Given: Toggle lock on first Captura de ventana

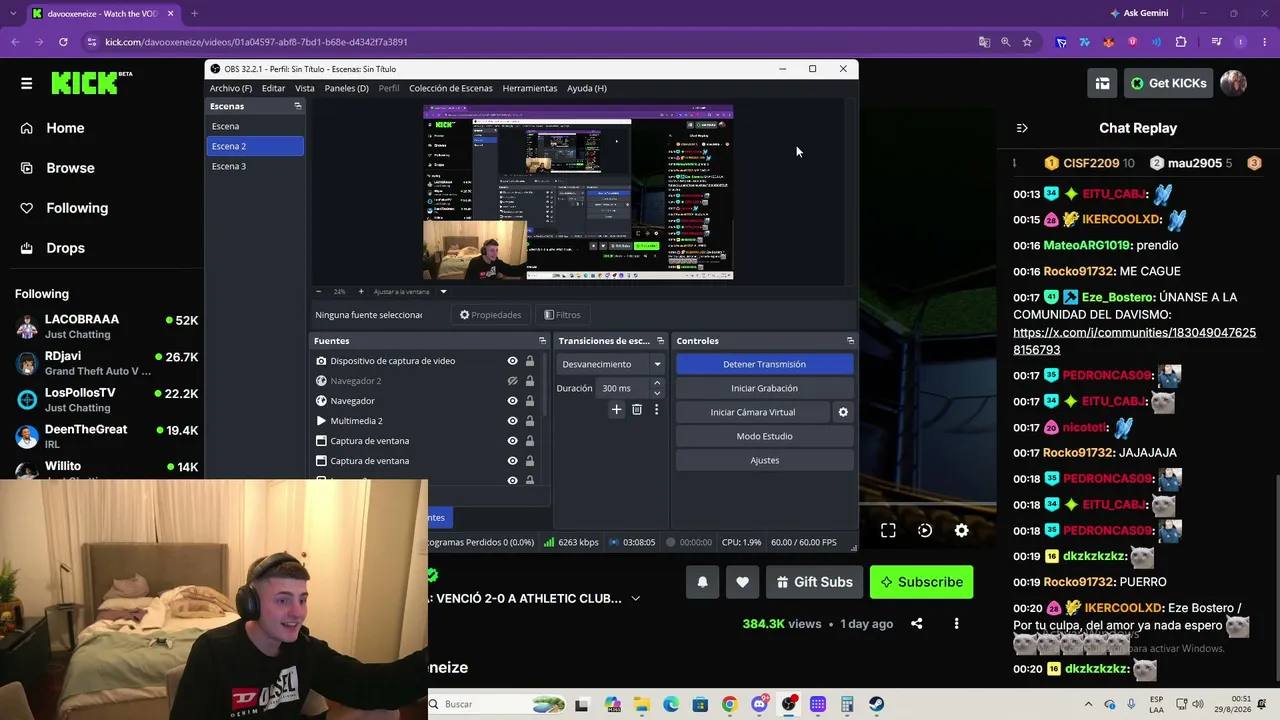Looking at the screenshot, I should (529, 441).
